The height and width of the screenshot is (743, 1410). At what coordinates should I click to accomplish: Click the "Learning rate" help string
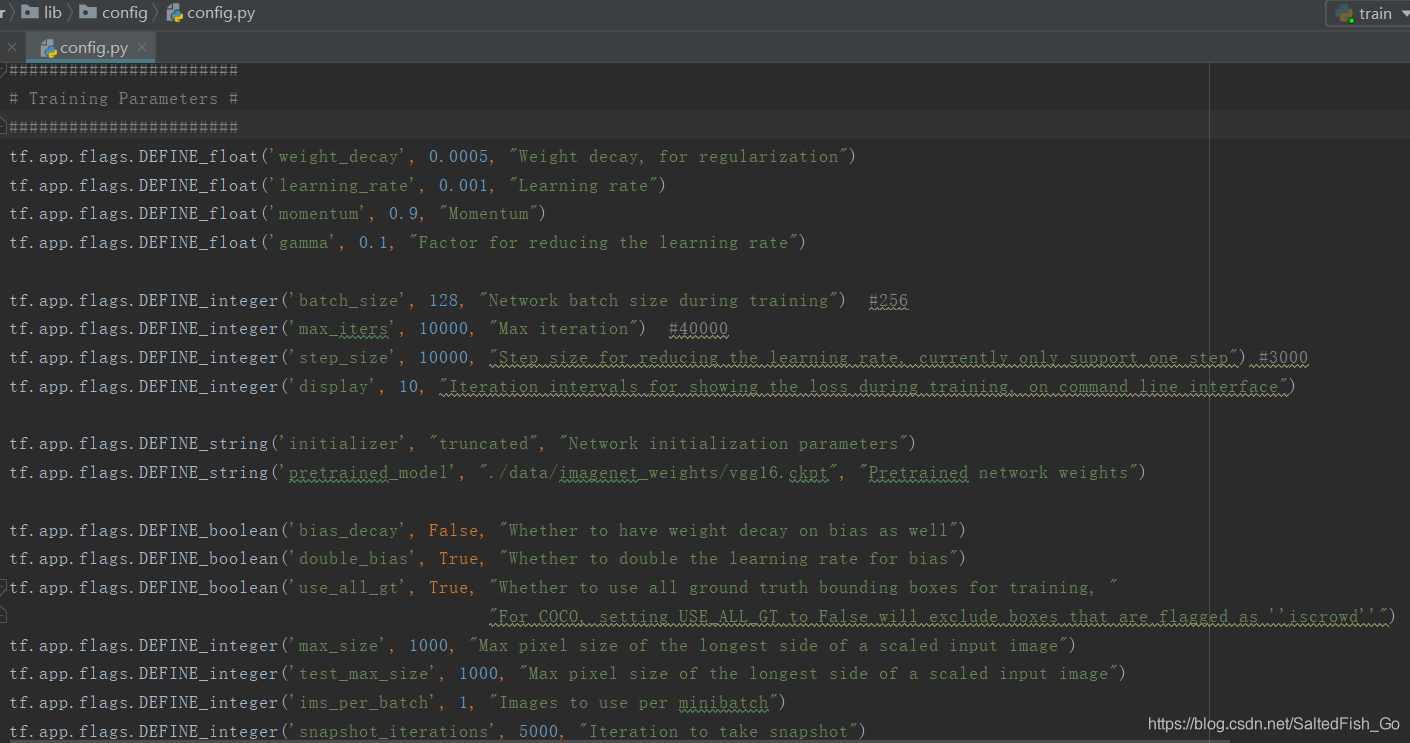[x=584, y=185]
